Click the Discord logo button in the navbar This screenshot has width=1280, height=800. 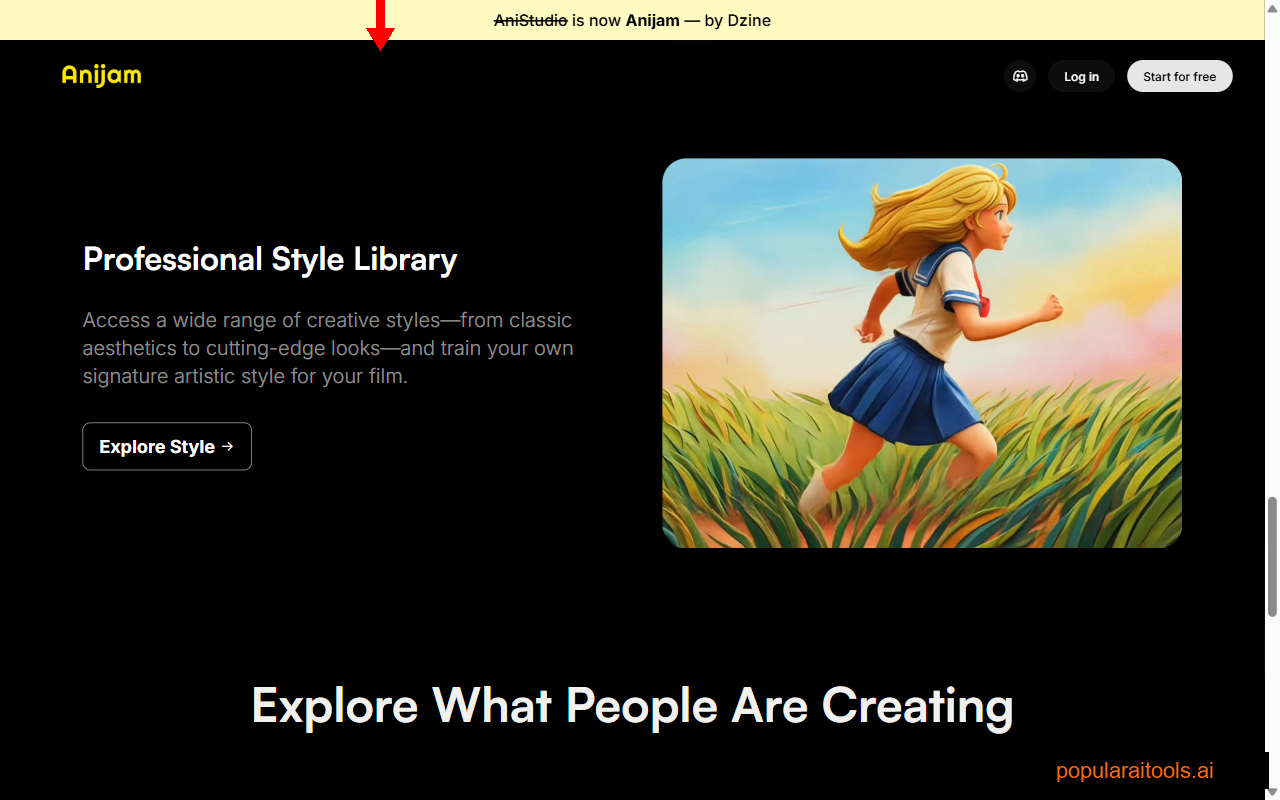(x=1019, y=76)
